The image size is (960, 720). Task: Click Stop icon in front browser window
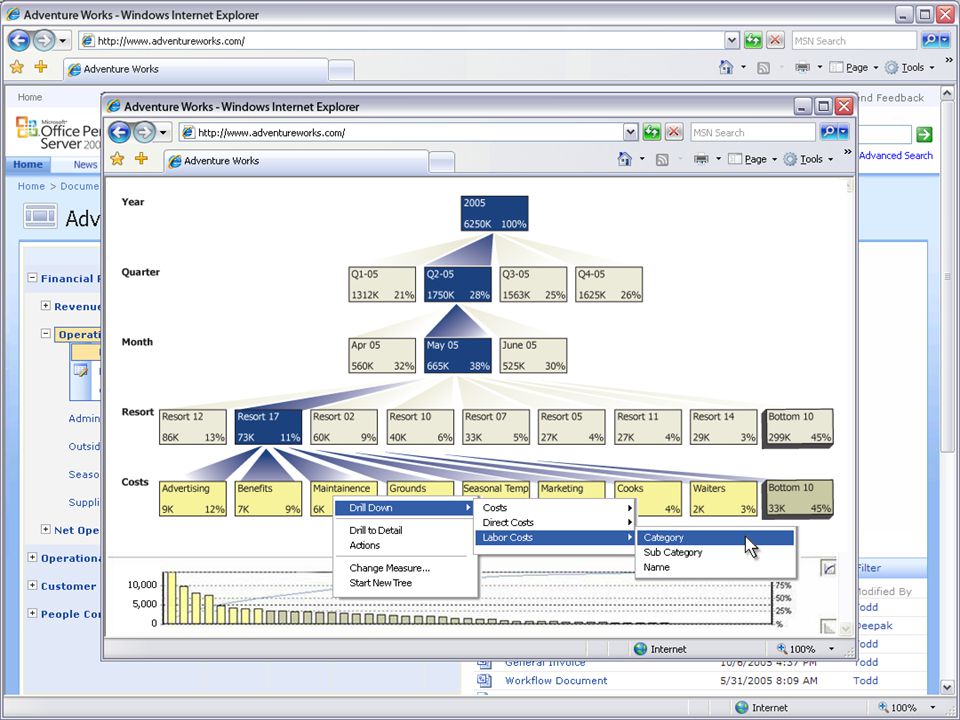pyautogui.click(x=674, y=132)
